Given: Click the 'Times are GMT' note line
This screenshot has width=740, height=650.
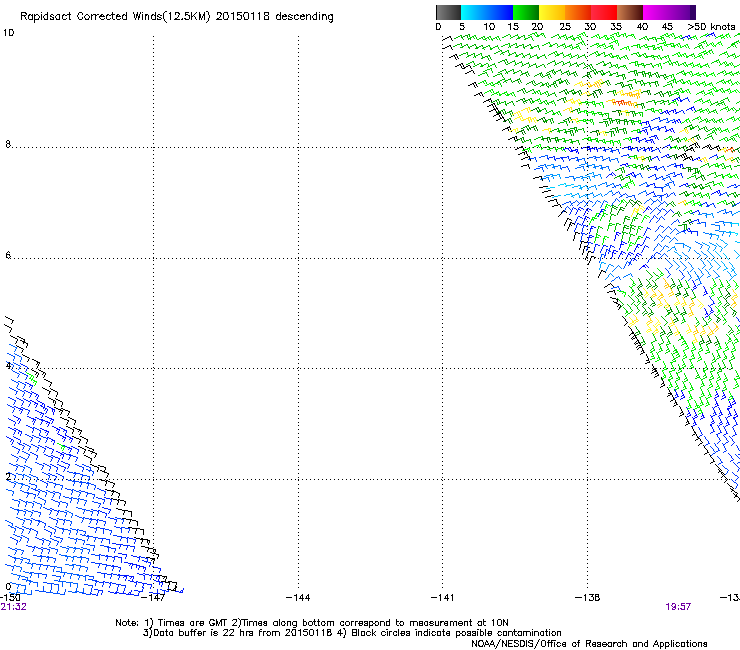Looking at the screenshot, I should pos(312,623).
